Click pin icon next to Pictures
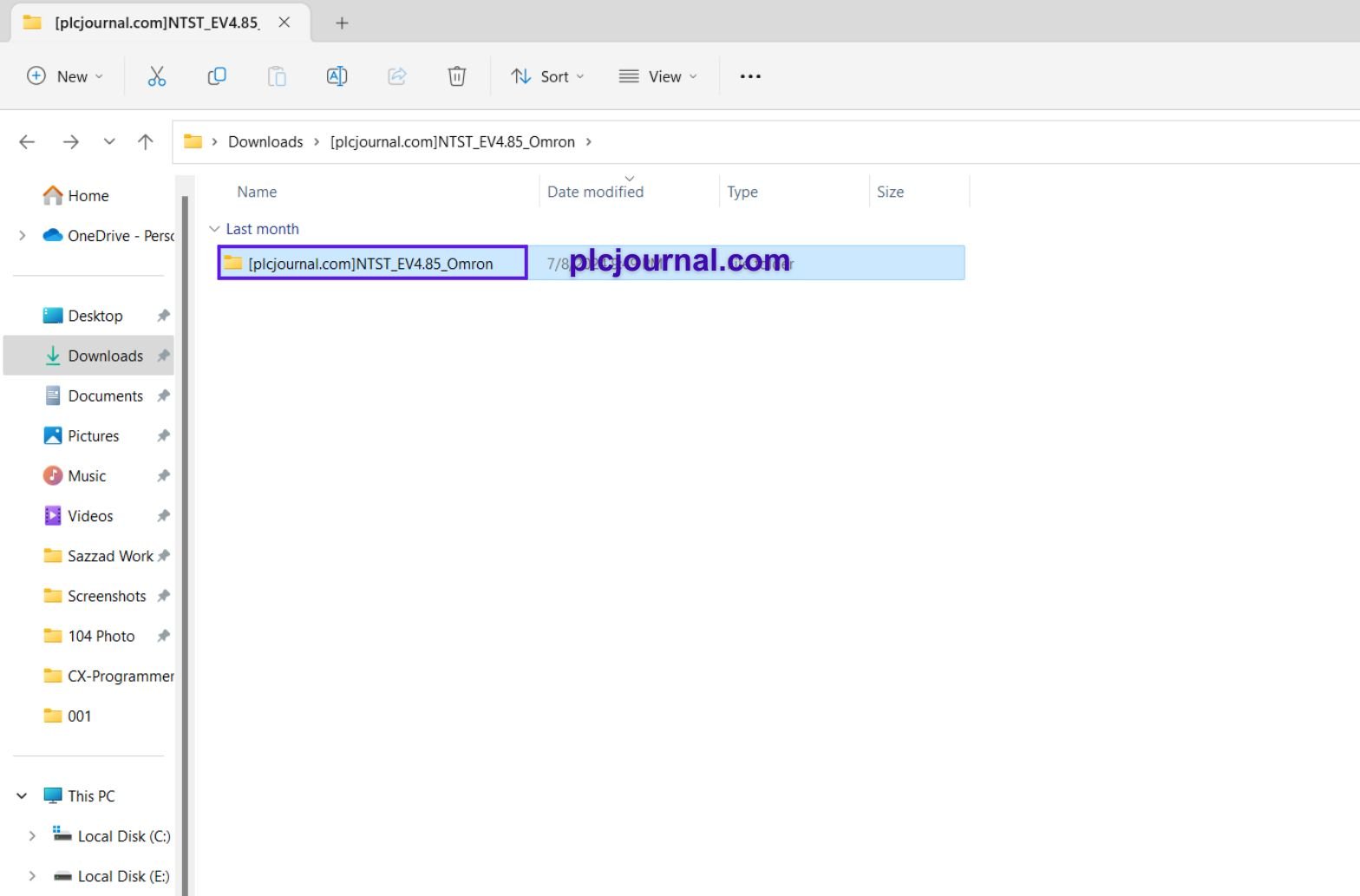Viewport: 1360px width, 896px height. [x=163, y=435]
